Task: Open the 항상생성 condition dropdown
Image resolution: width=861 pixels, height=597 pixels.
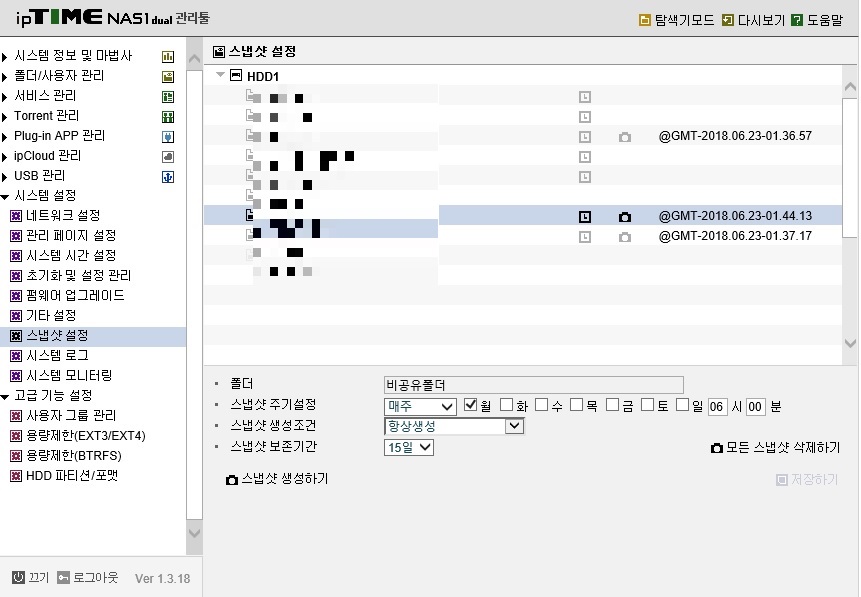Action: [454, 426]
